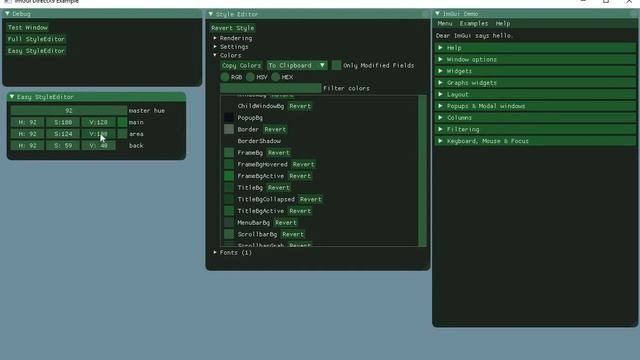Viewport: 640px width, 360px height.
Task: Select the HEX radio button
Action: pos(276,77)
